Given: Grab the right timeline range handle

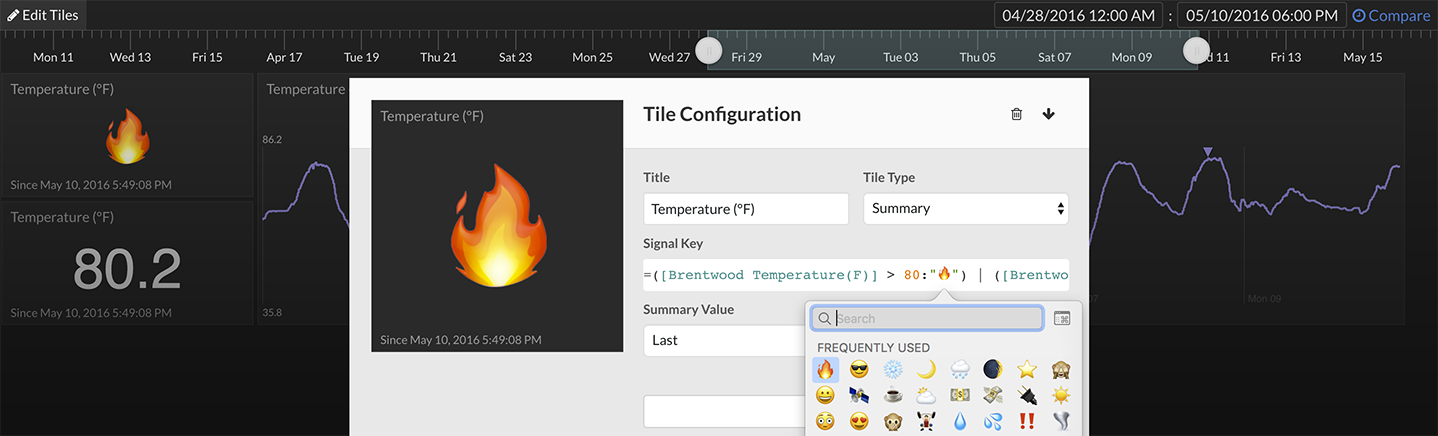Looking at the screenshot, I should (x=1196, y=50).
